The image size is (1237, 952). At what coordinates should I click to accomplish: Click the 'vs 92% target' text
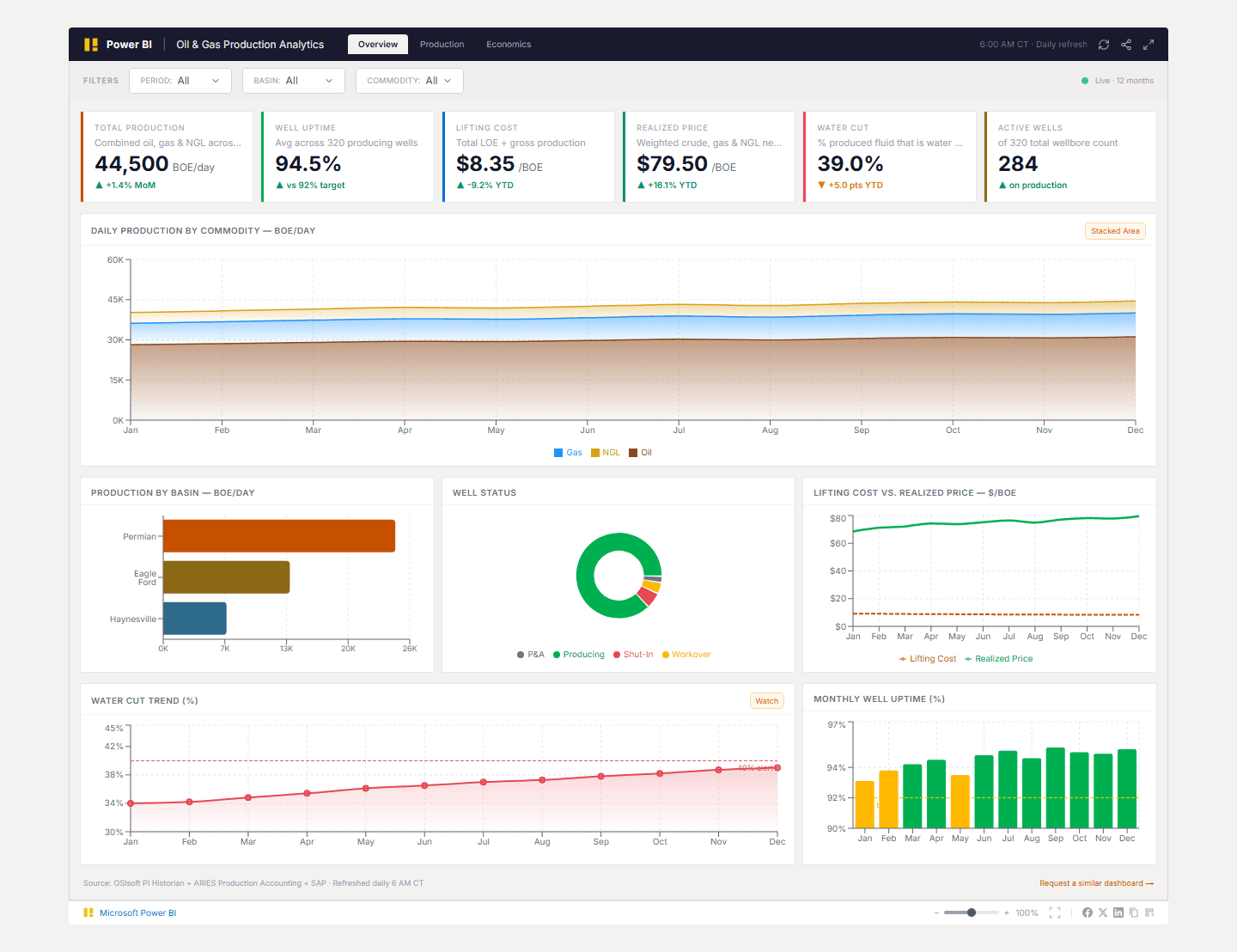315,186
